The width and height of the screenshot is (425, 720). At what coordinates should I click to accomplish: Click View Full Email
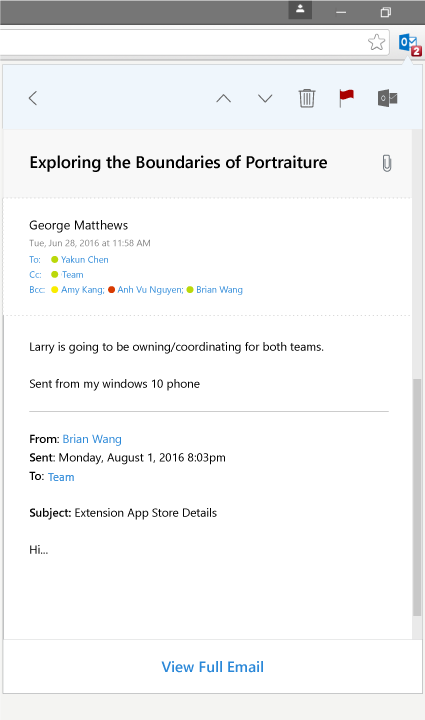pos(212,667)
